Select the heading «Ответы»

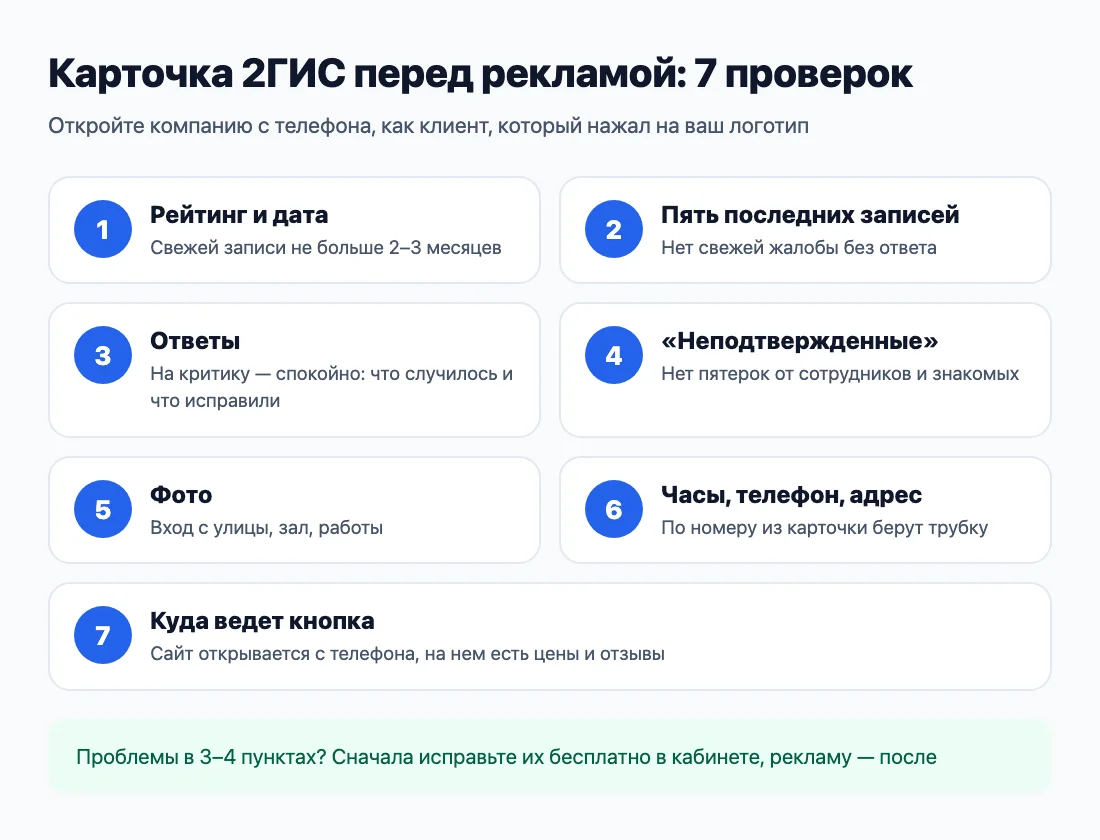[195, 341]
